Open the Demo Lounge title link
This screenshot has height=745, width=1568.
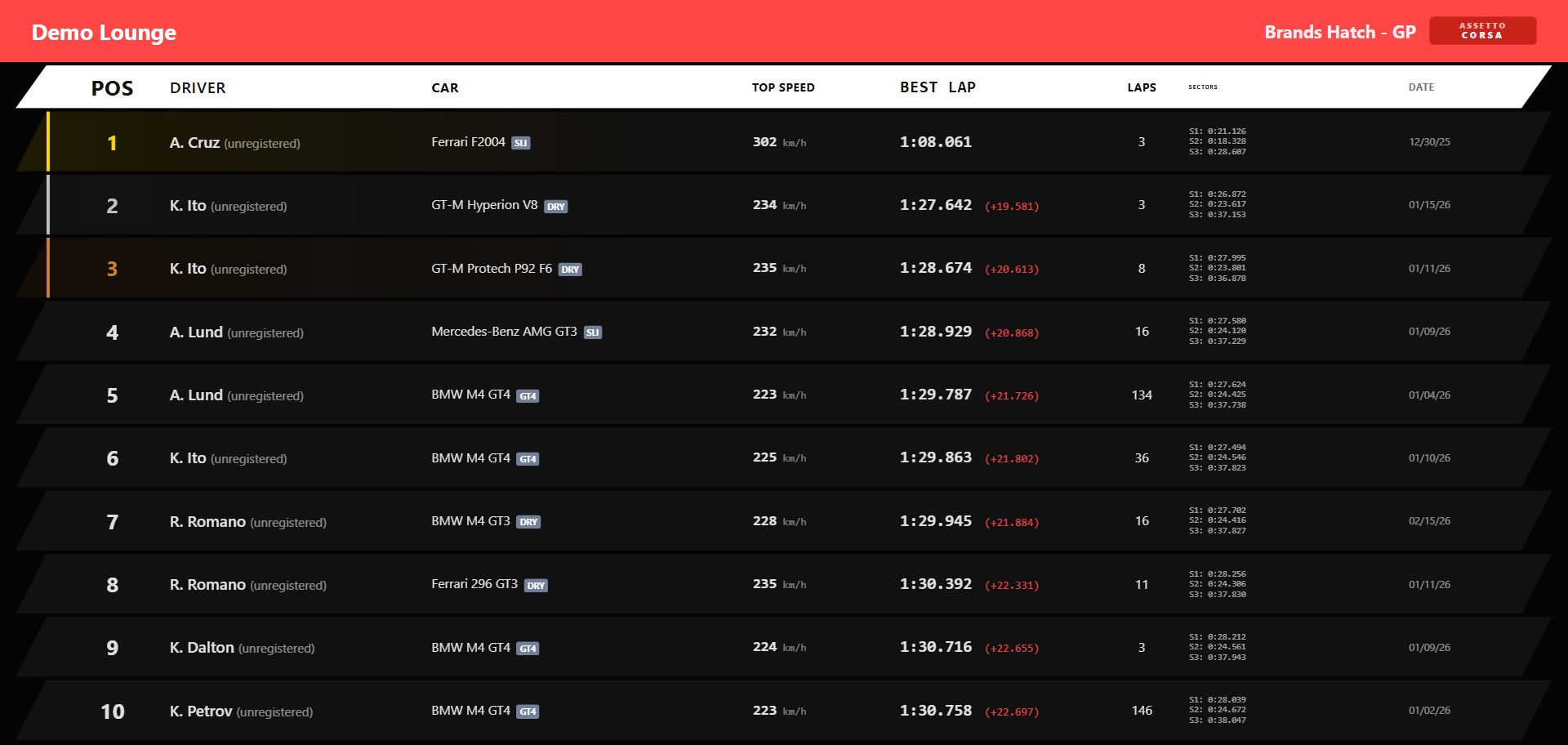tap(104, 32)
